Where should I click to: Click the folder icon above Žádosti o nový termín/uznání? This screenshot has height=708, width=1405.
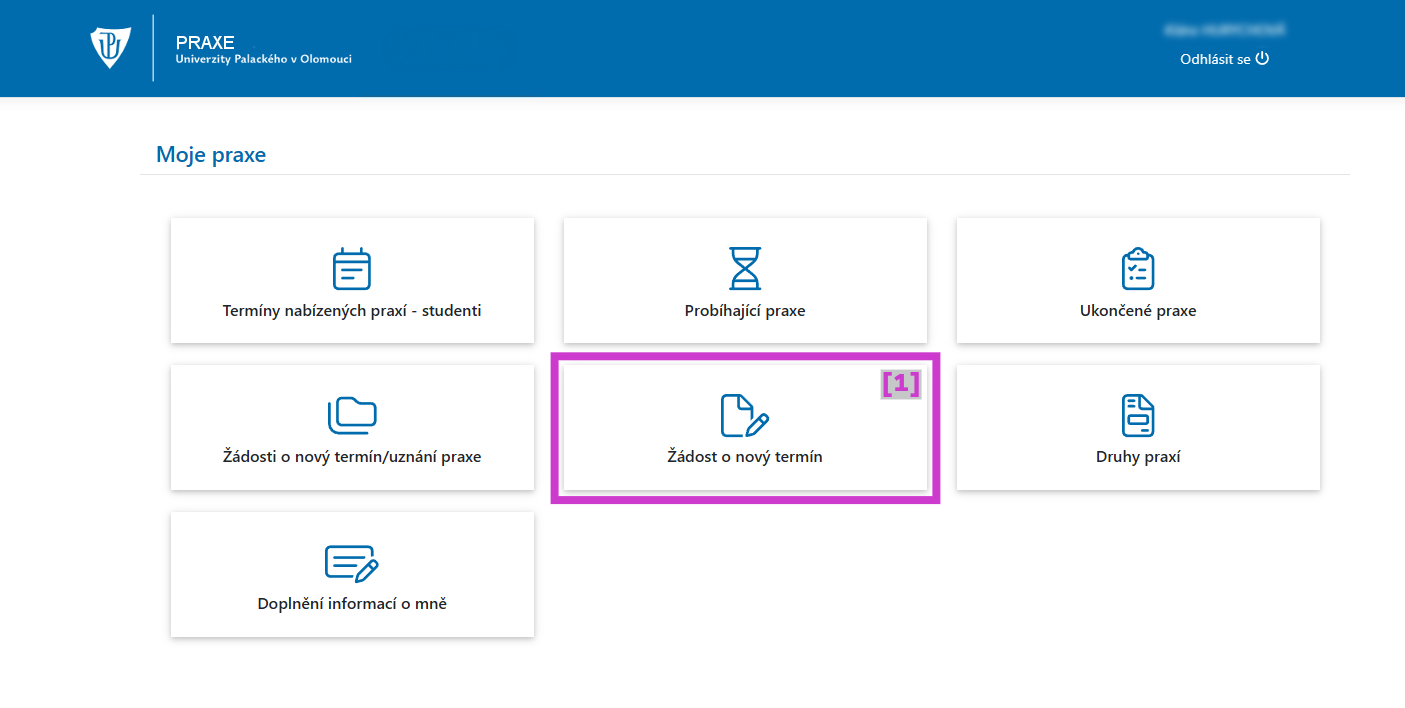(x=352, y=414)
